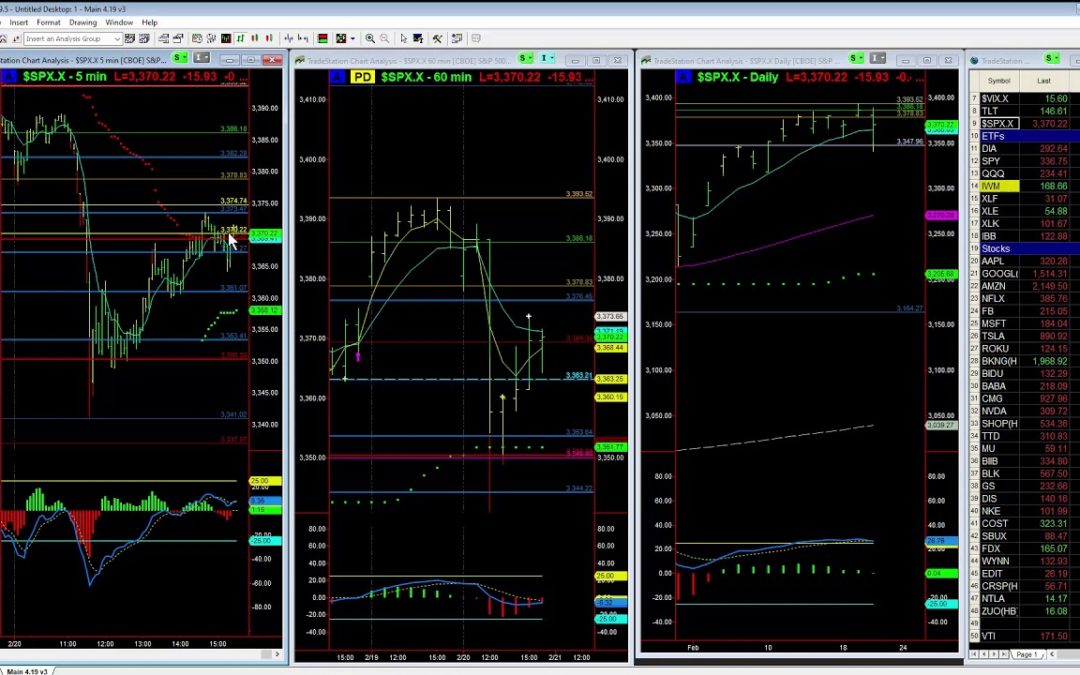Click the Symbol column header

click(998, 80)
